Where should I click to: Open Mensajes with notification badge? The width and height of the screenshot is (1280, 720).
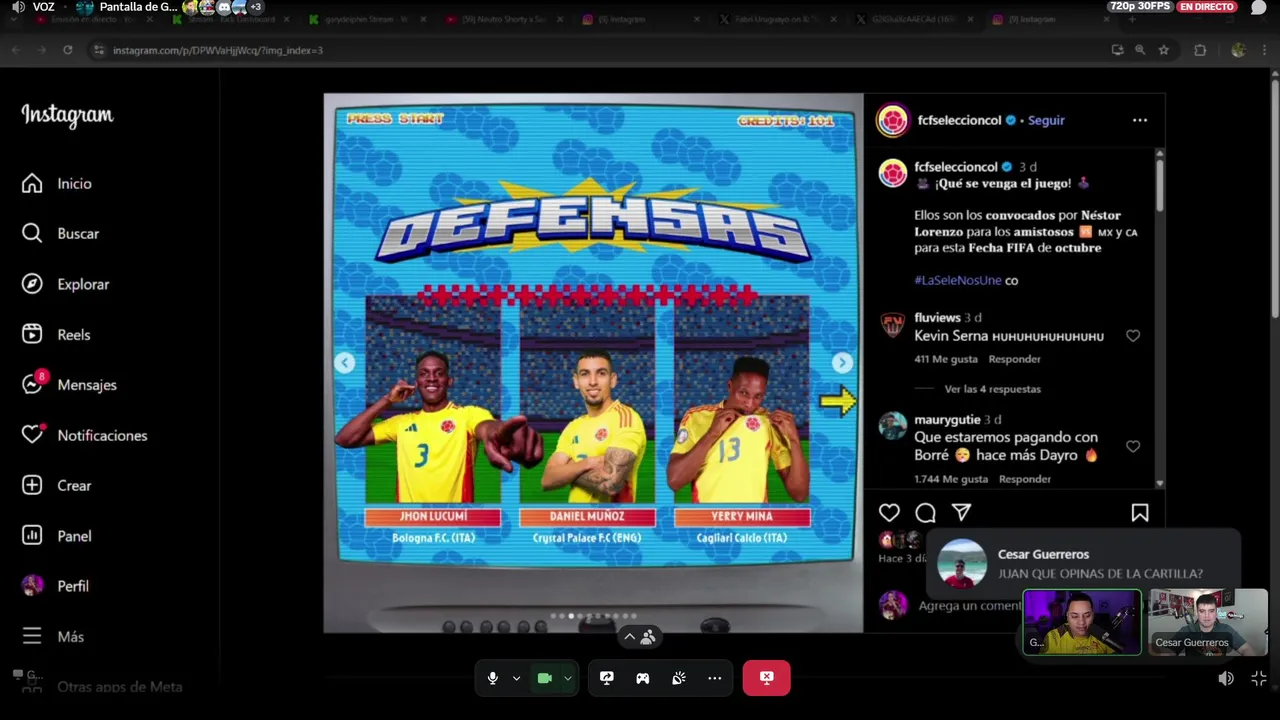(x=70, y=385)
